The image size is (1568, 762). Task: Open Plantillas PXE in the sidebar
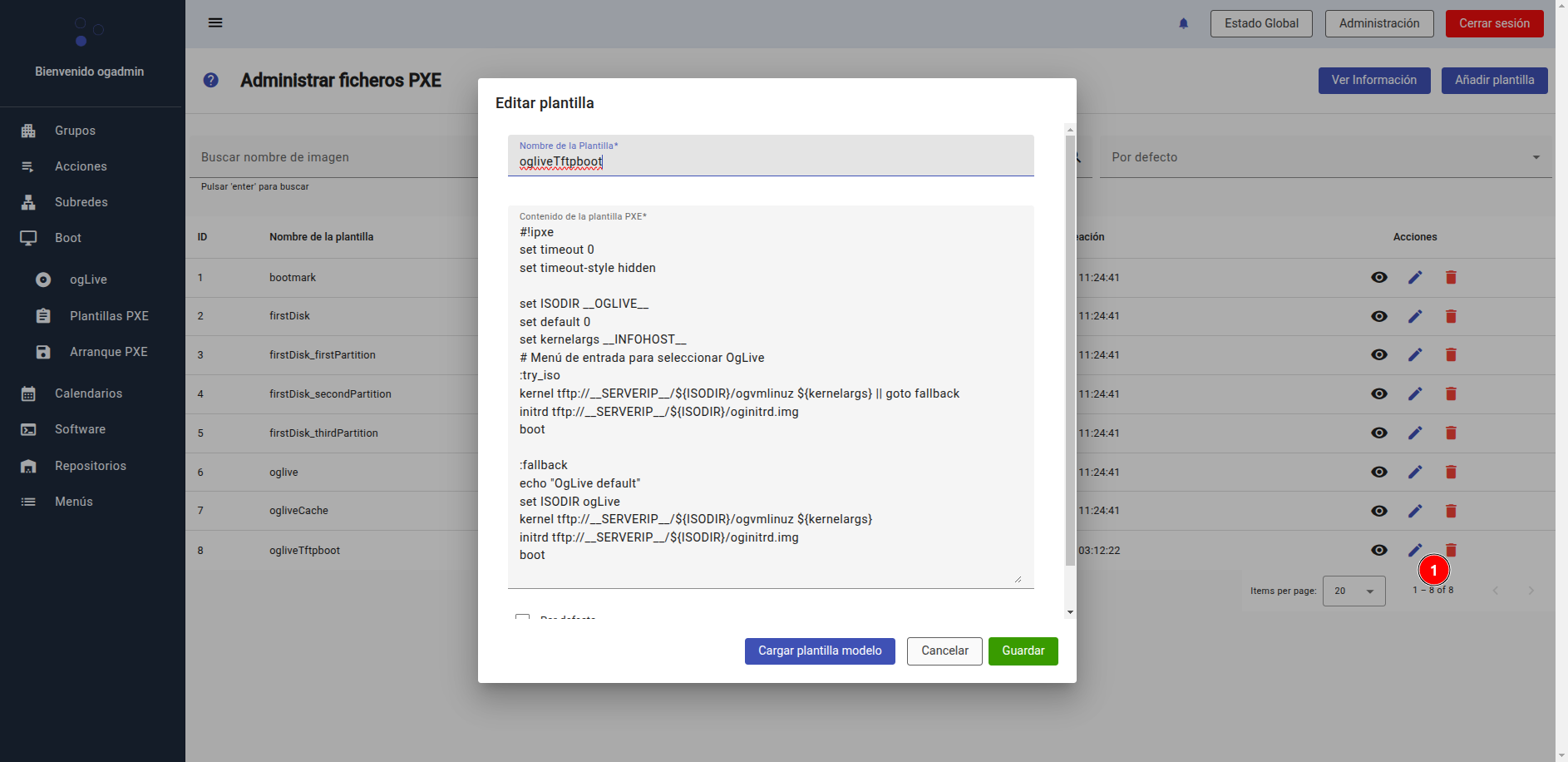click(109, 316)
